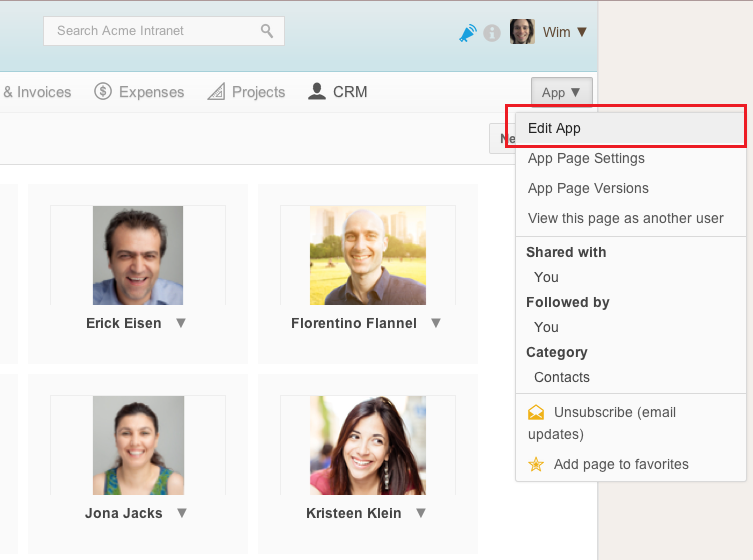Viewport: 753px width, 560px height.
Task: Click the favorites star icon
Action: 536,464
